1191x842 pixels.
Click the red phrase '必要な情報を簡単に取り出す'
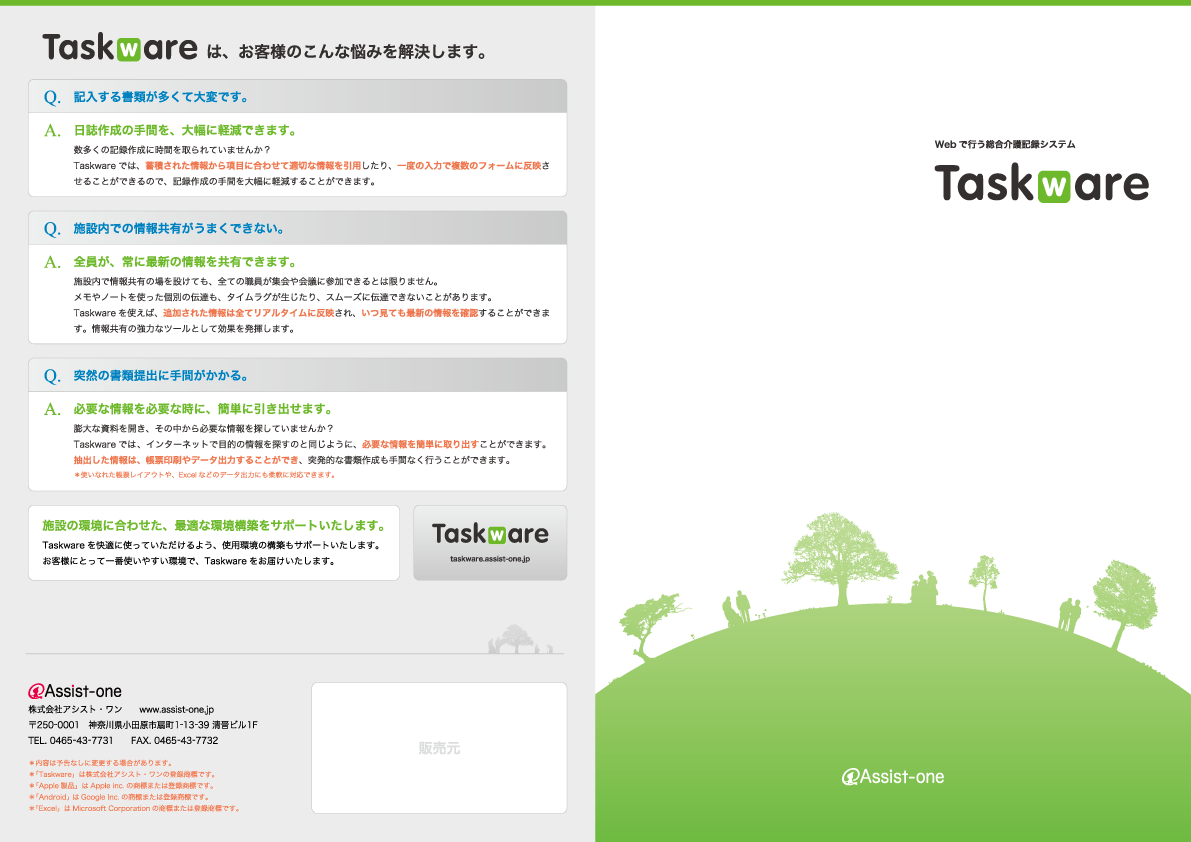click(x=420, y=444)
